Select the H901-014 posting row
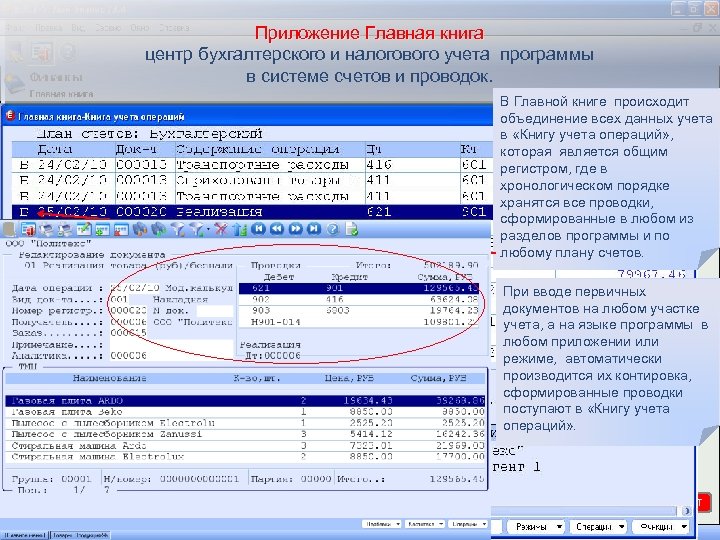Screen dimensions: 720x540 point(359,322)
